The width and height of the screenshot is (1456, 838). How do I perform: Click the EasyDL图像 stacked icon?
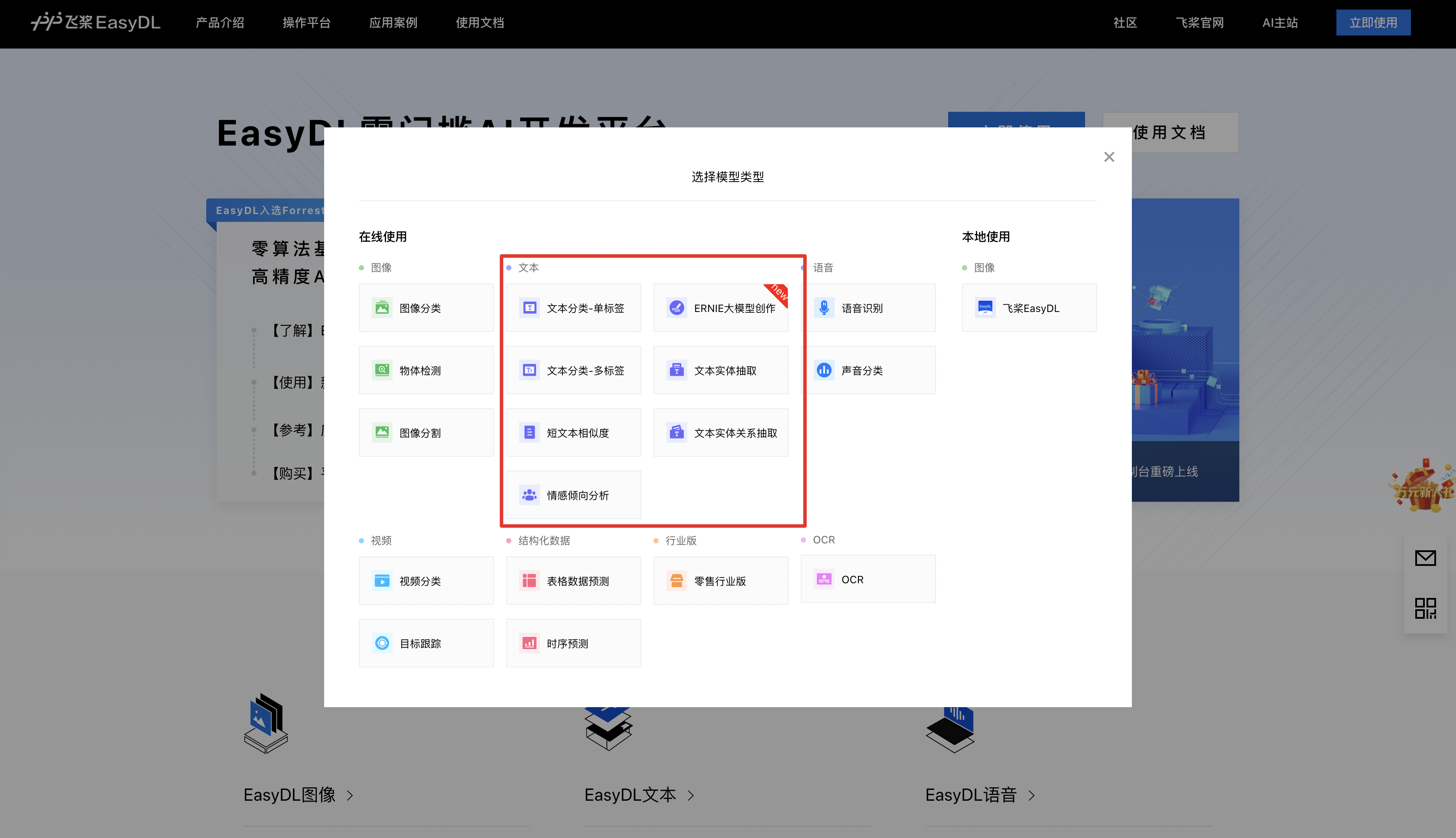(x=266, y=724)
